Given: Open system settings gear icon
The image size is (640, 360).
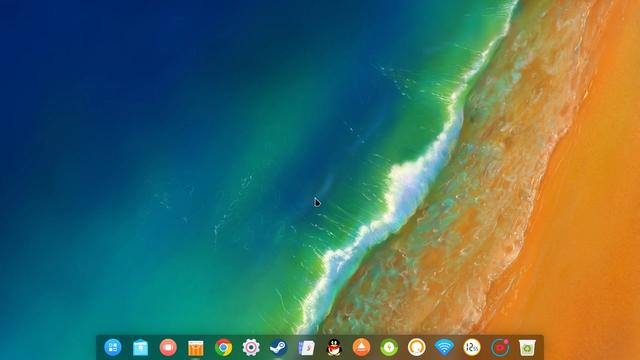Looking at the screenshot, I should click(x=251, y=347).
